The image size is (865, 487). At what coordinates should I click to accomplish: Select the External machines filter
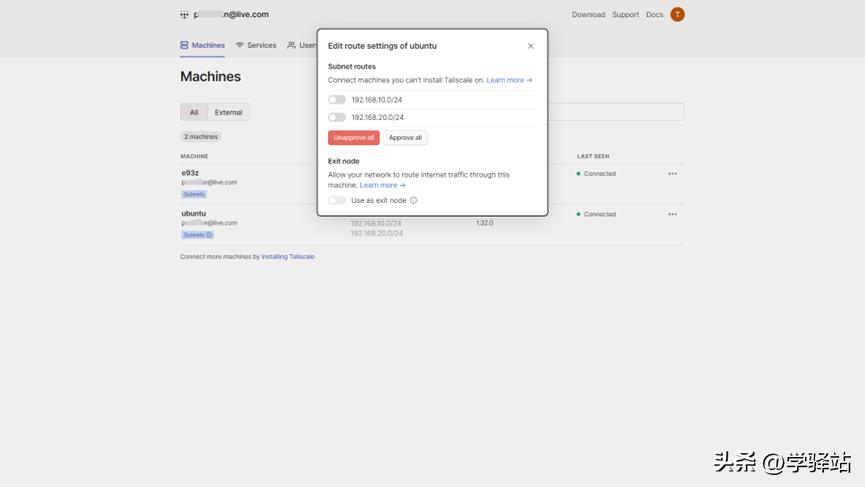(228, 113)
